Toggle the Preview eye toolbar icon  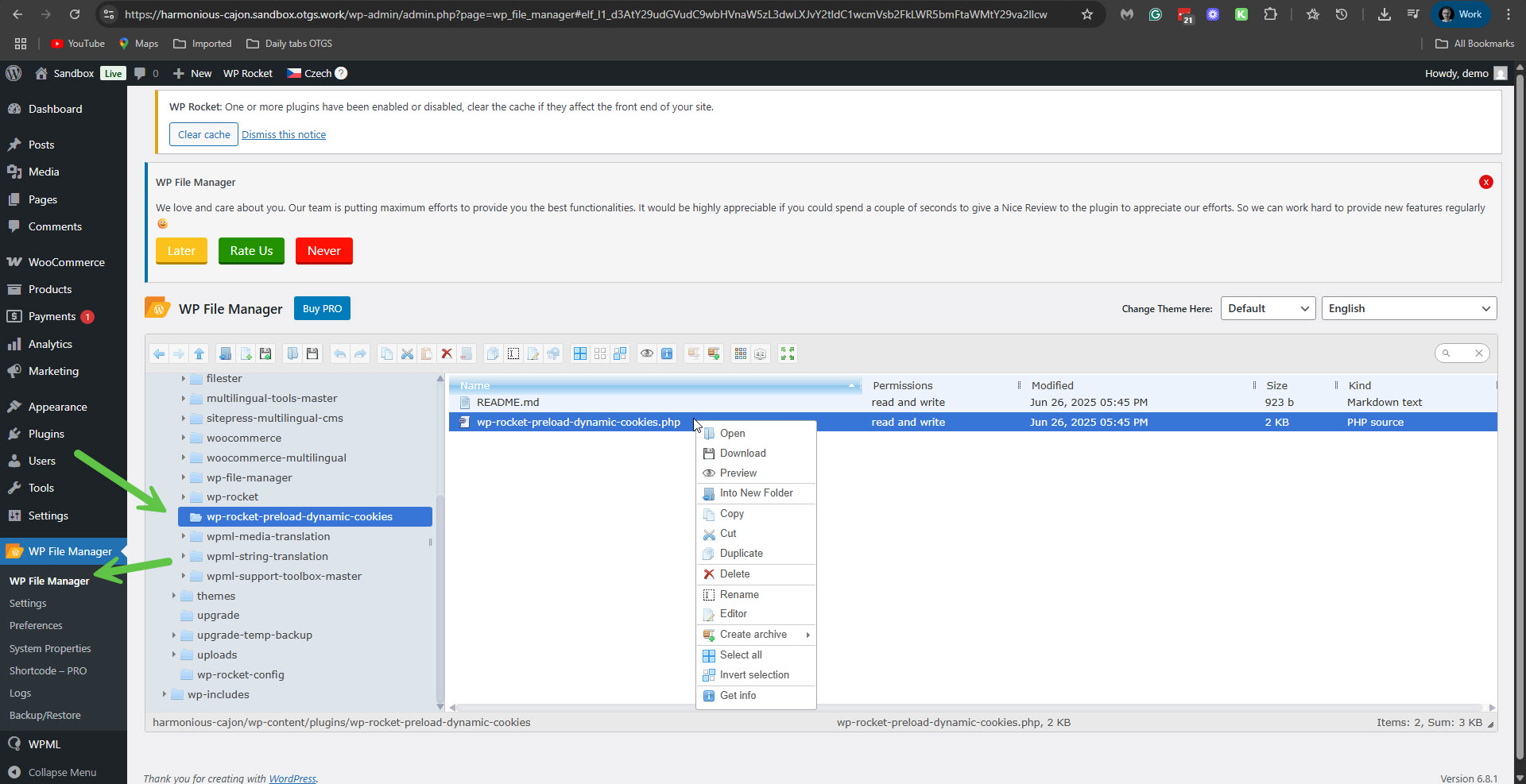click(647, 353)
